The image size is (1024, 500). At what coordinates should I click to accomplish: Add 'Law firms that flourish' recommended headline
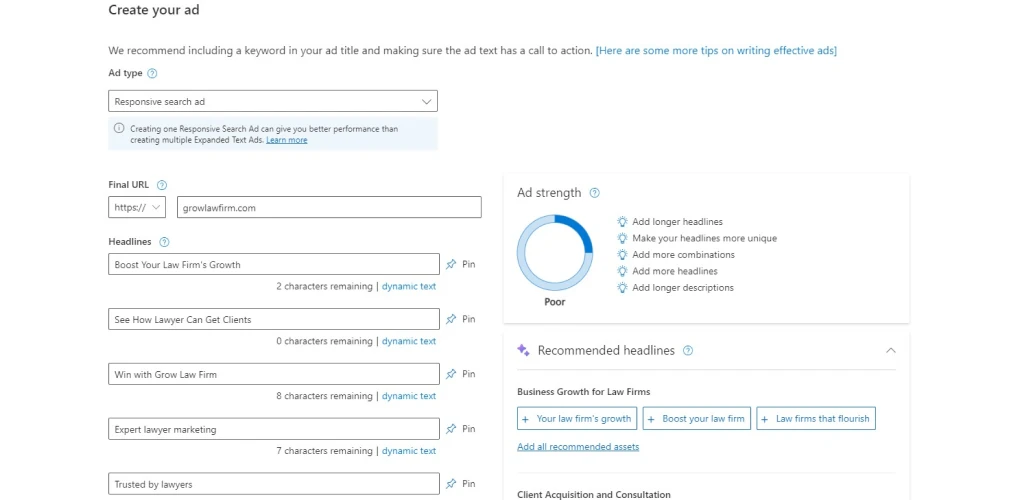(x=816, y=418)
